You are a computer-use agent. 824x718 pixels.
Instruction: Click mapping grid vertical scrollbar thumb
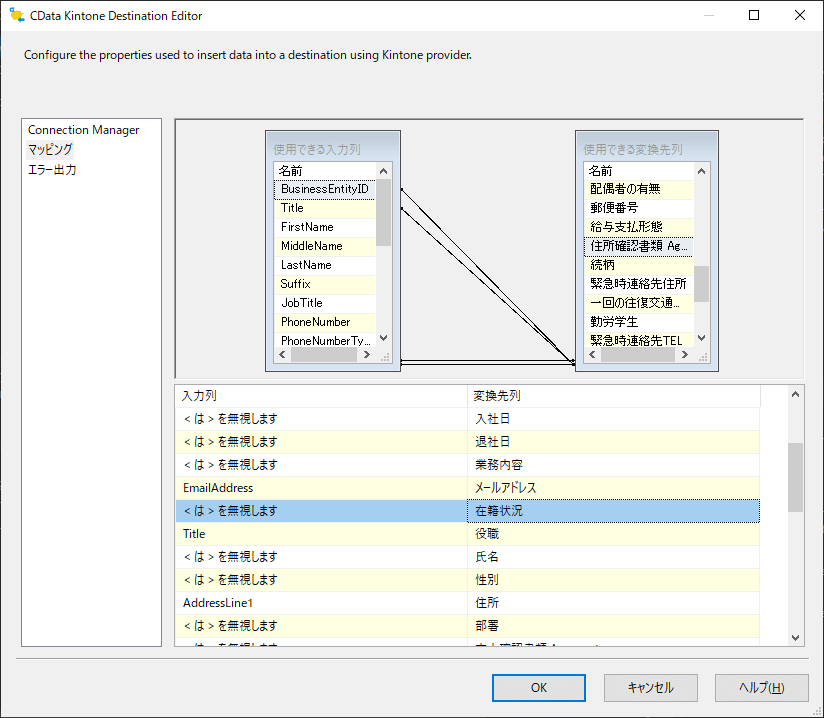click(x=795, y=477)
